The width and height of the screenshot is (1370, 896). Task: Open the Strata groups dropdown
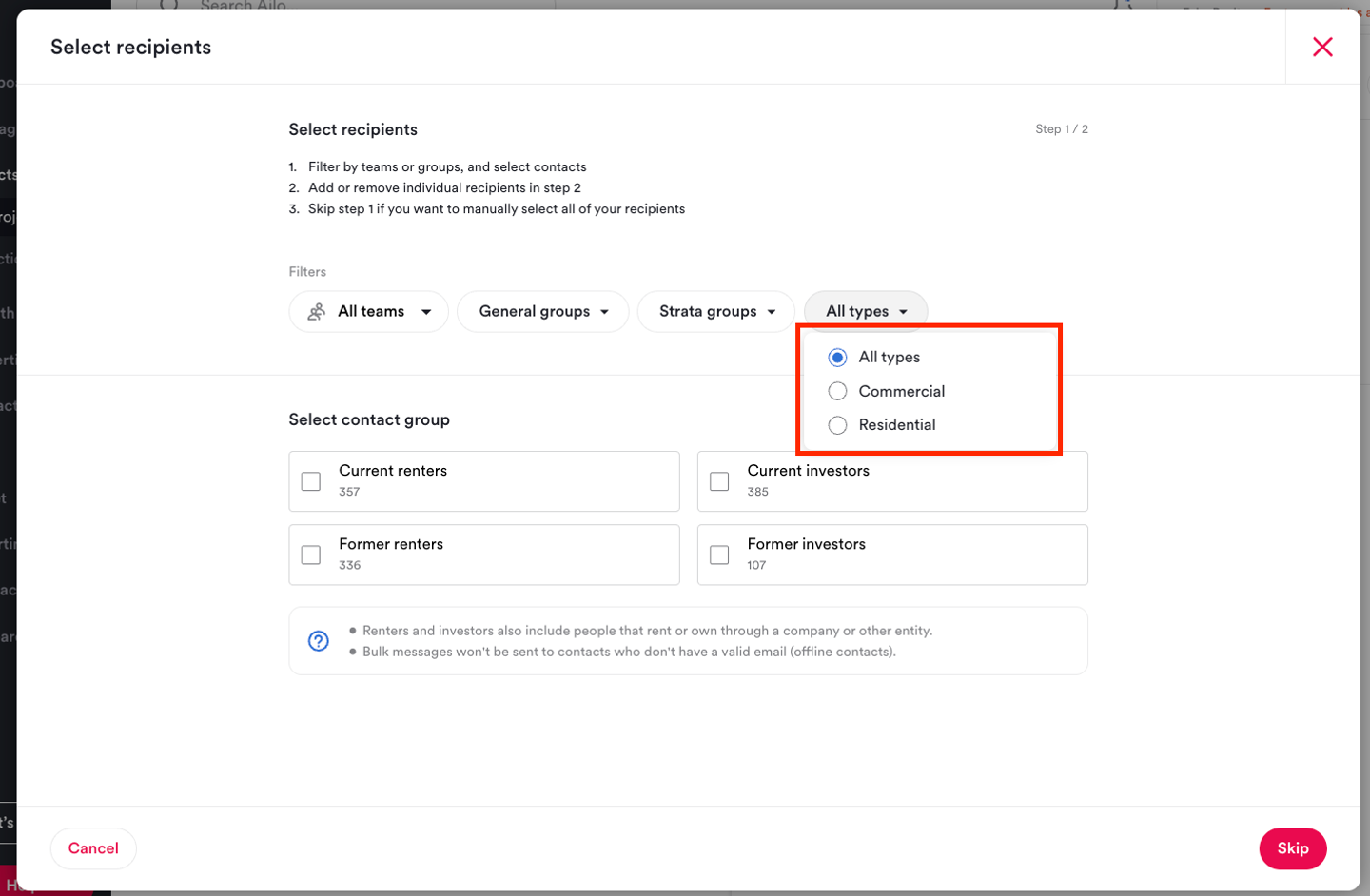[x=715, y=312]
